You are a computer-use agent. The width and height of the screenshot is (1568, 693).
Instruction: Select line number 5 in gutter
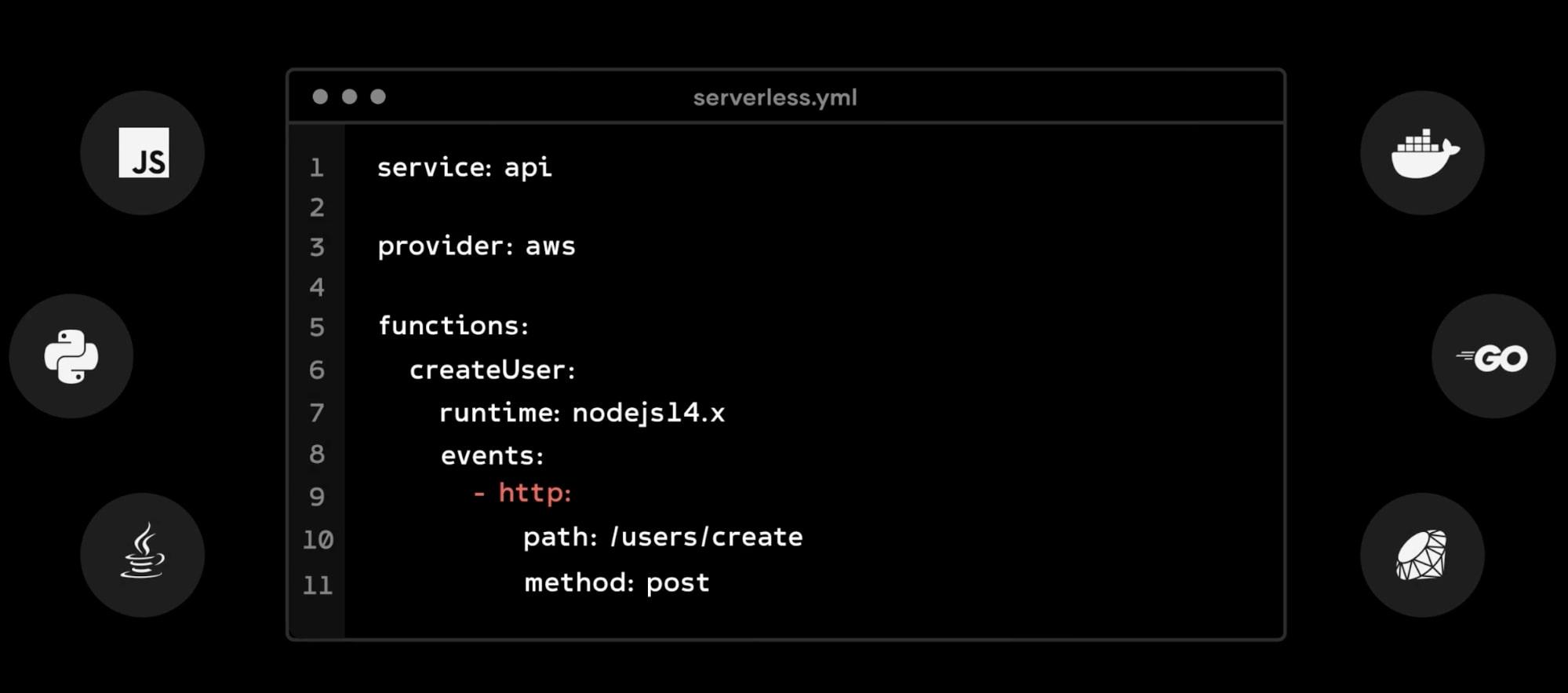coord(317,326)
